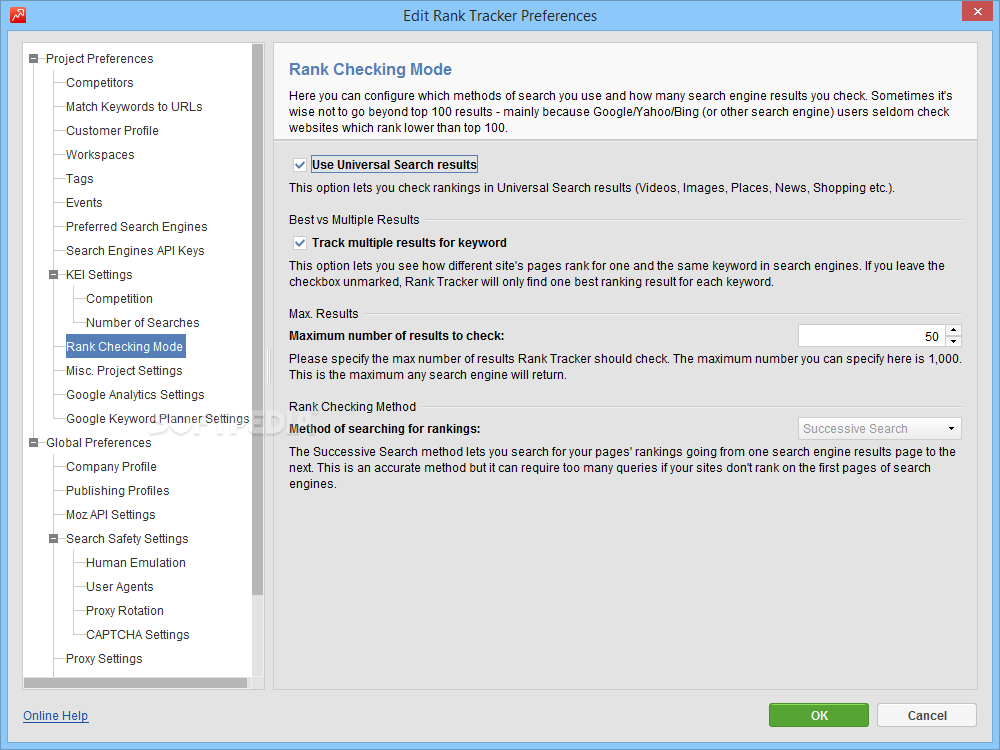Click the splitter handle between panels
Viewport: 1000px width, 750px height.
coord(269,365)
